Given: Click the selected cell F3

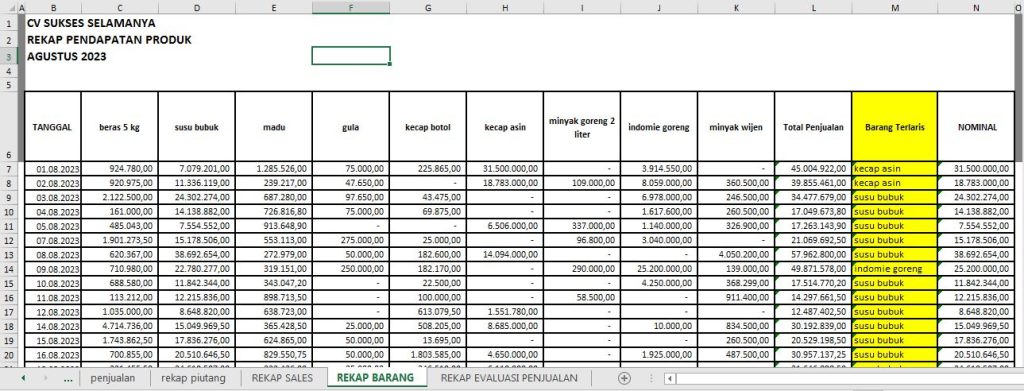Looking at the screenshot, I should click(x=351, y=56).
